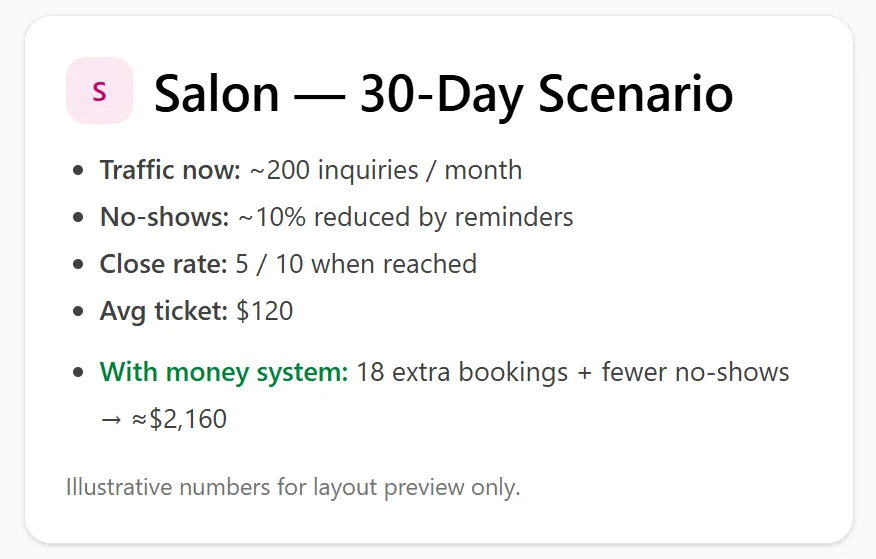Click the Salon — 30-Day Scenario heading

click(x=443, y=94)
